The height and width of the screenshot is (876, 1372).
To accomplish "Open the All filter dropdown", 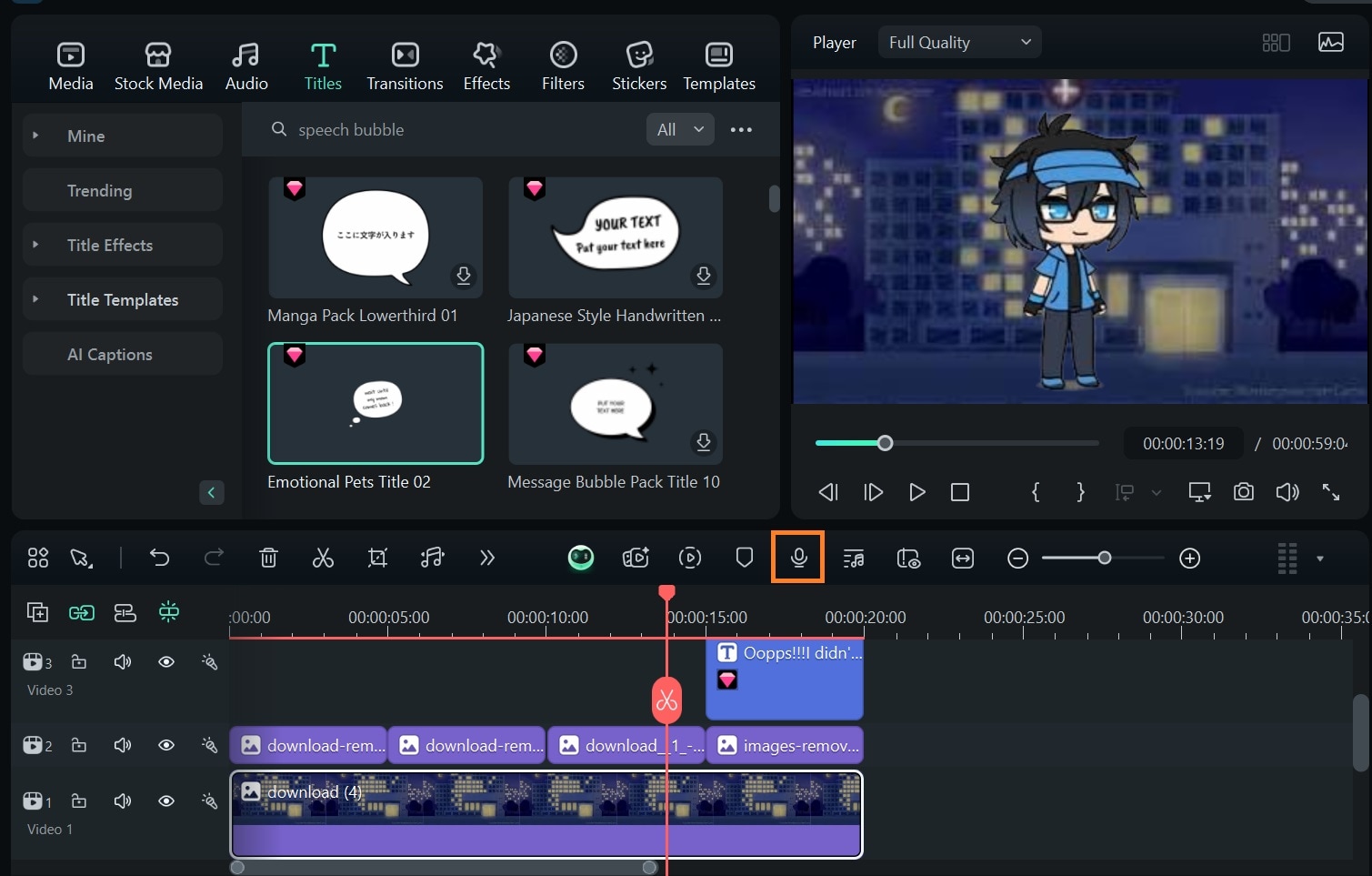I will click(680, 130).
